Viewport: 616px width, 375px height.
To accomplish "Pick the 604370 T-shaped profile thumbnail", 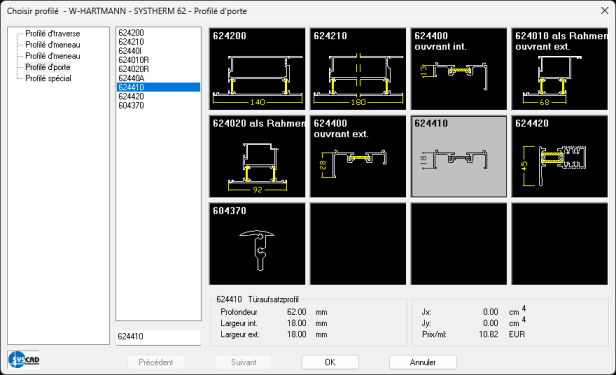I will [257, 244].
